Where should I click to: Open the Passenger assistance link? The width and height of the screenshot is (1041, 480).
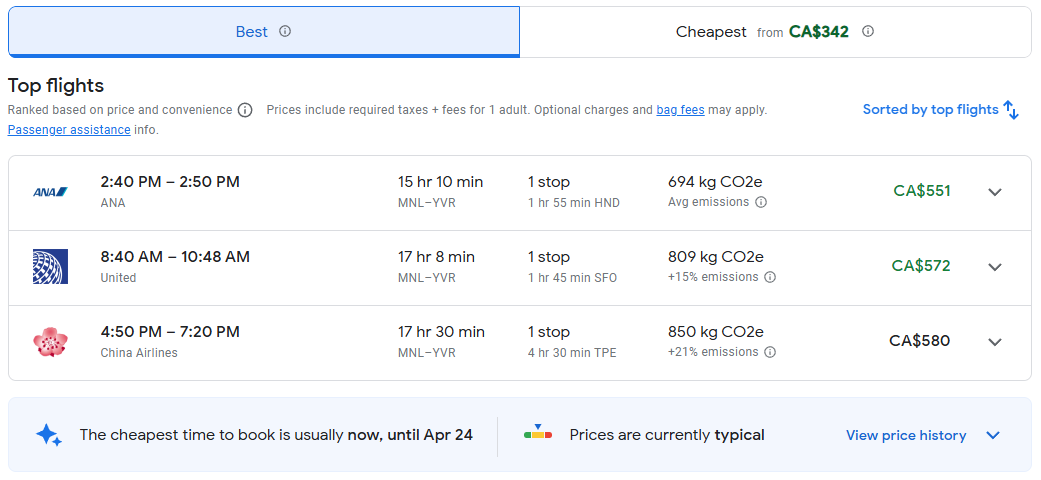point(69,130)
